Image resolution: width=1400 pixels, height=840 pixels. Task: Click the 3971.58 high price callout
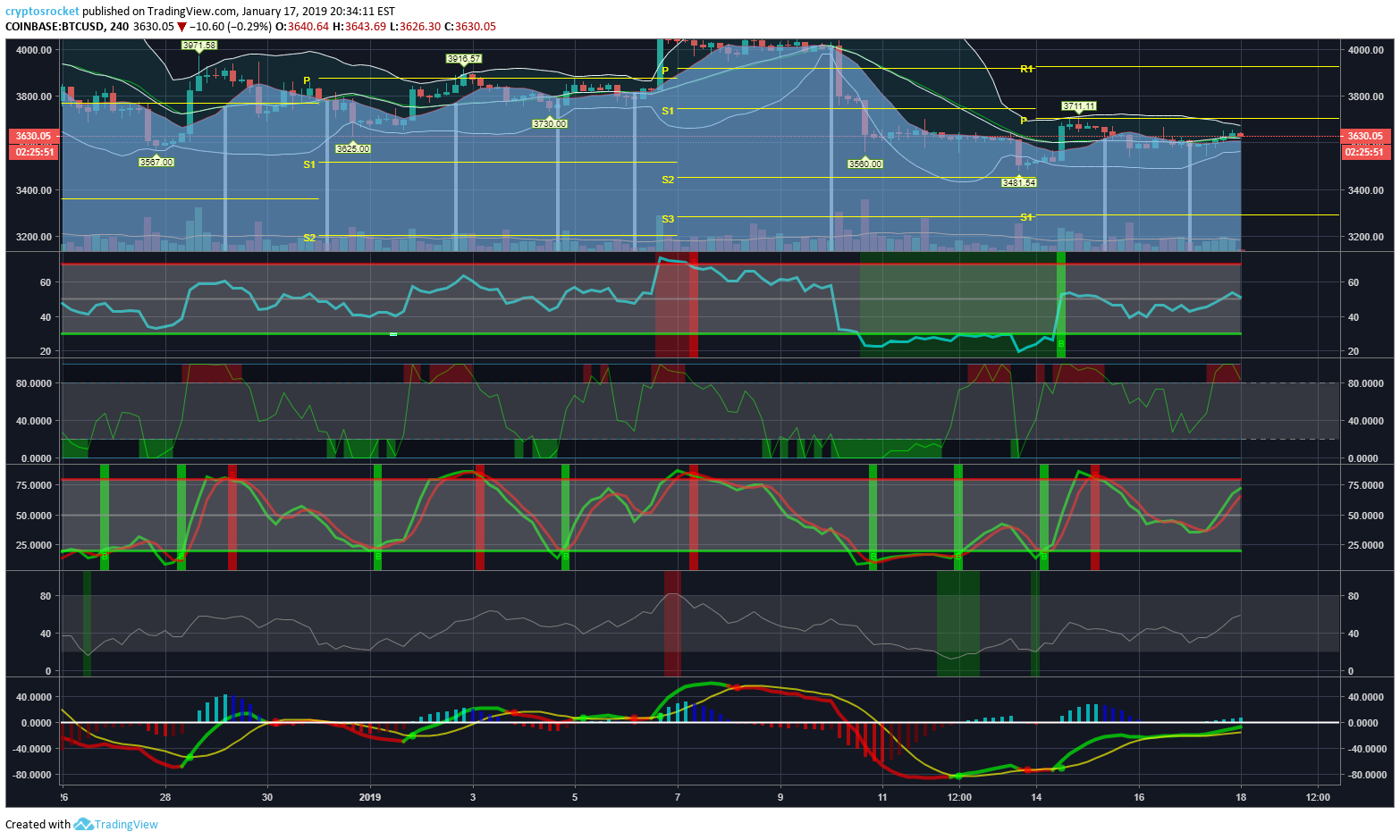click(198, 45)
